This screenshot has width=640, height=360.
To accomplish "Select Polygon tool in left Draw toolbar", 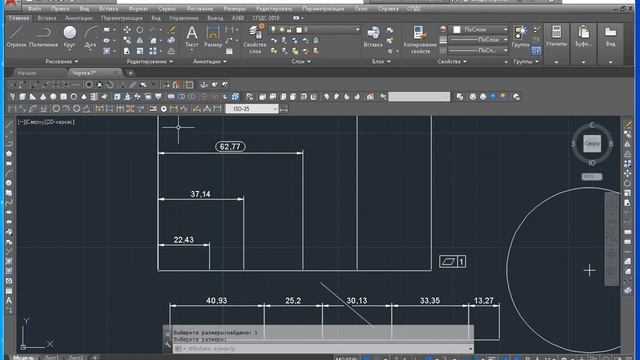I will pos(9,154).
